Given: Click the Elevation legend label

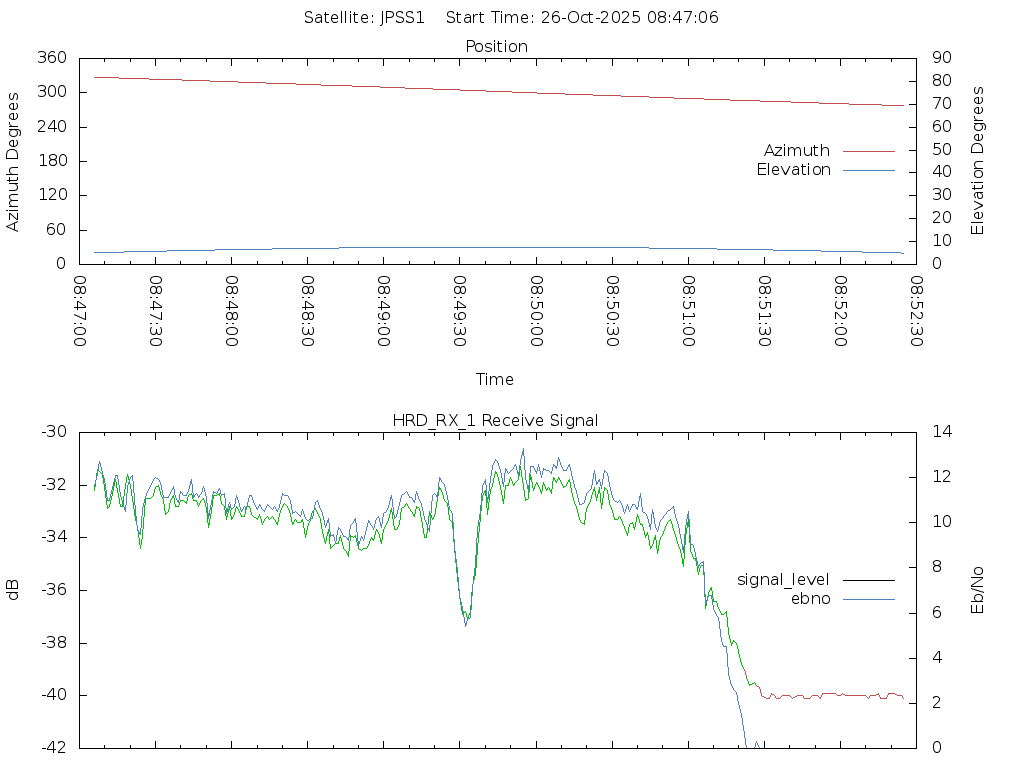Looking at the screenshot, I should tap(793, 170).
